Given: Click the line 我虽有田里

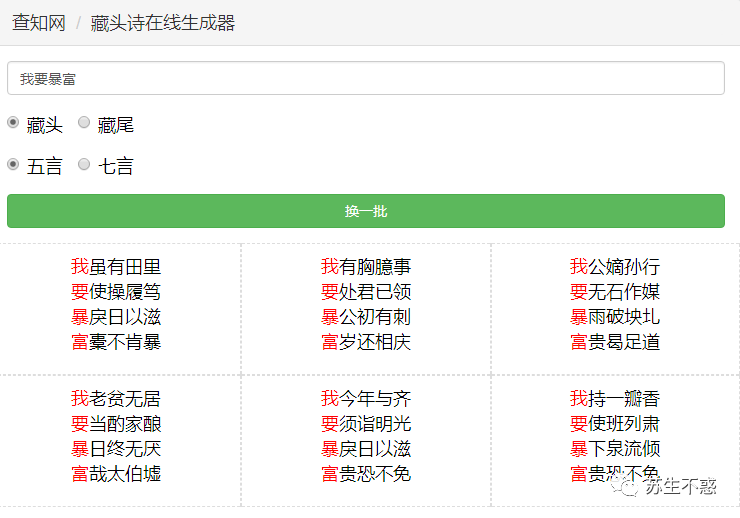Looking at the screenshot, I should click(116, 267).
